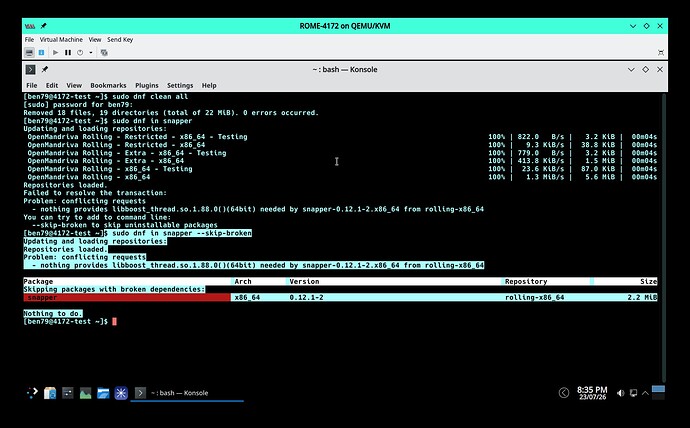The image size is (690, 428).
Task: Click the 'rolling-x86_64' repository cell in the table
Action: [x=535, y=297]
